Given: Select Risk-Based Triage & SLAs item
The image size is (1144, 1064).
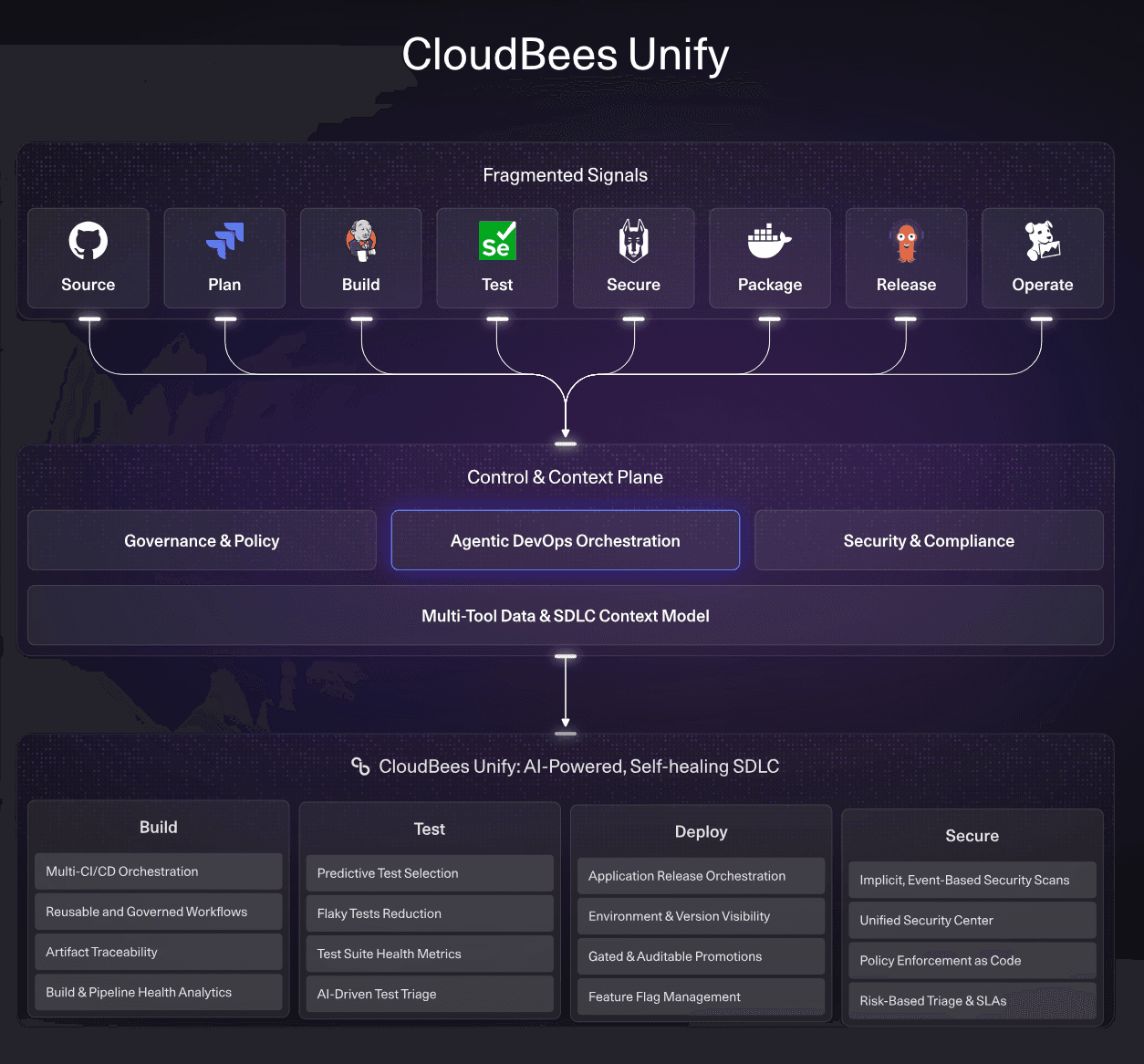Looking at the screenshot, I should (972, 1000).
